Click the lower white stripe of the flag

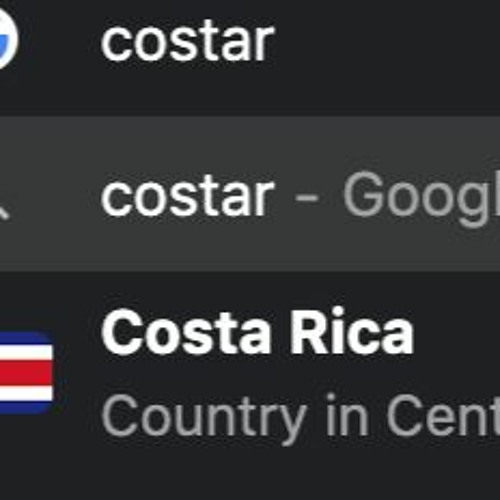point(26,393)
